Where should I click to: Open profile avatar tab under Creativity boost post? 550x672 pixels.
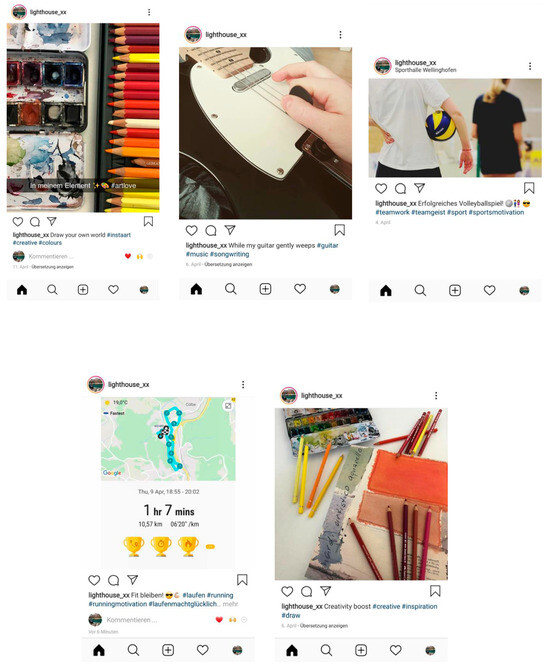[x=430, y=650]
